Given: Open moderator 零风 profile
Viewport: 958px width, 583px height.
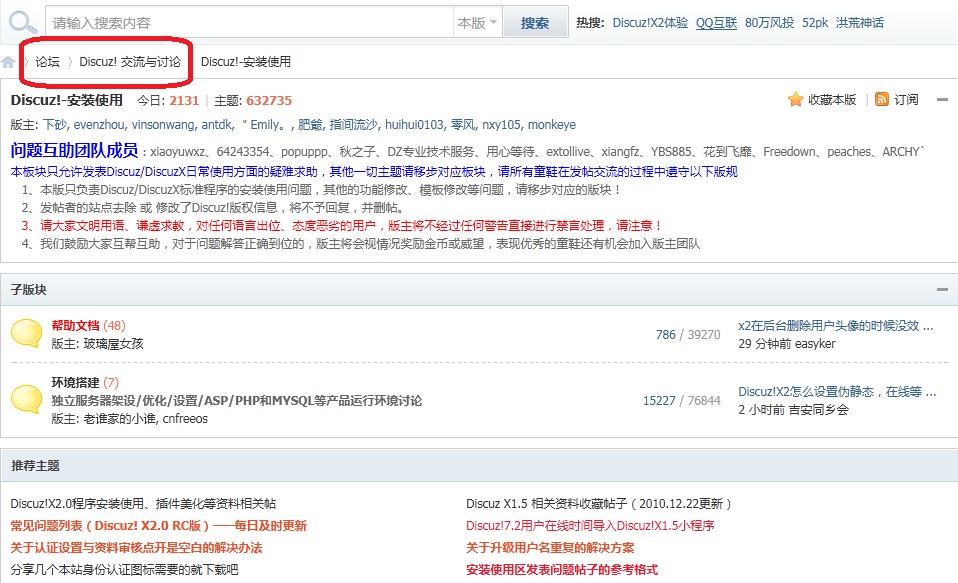Looking at the screenshot, I should 463,125.
